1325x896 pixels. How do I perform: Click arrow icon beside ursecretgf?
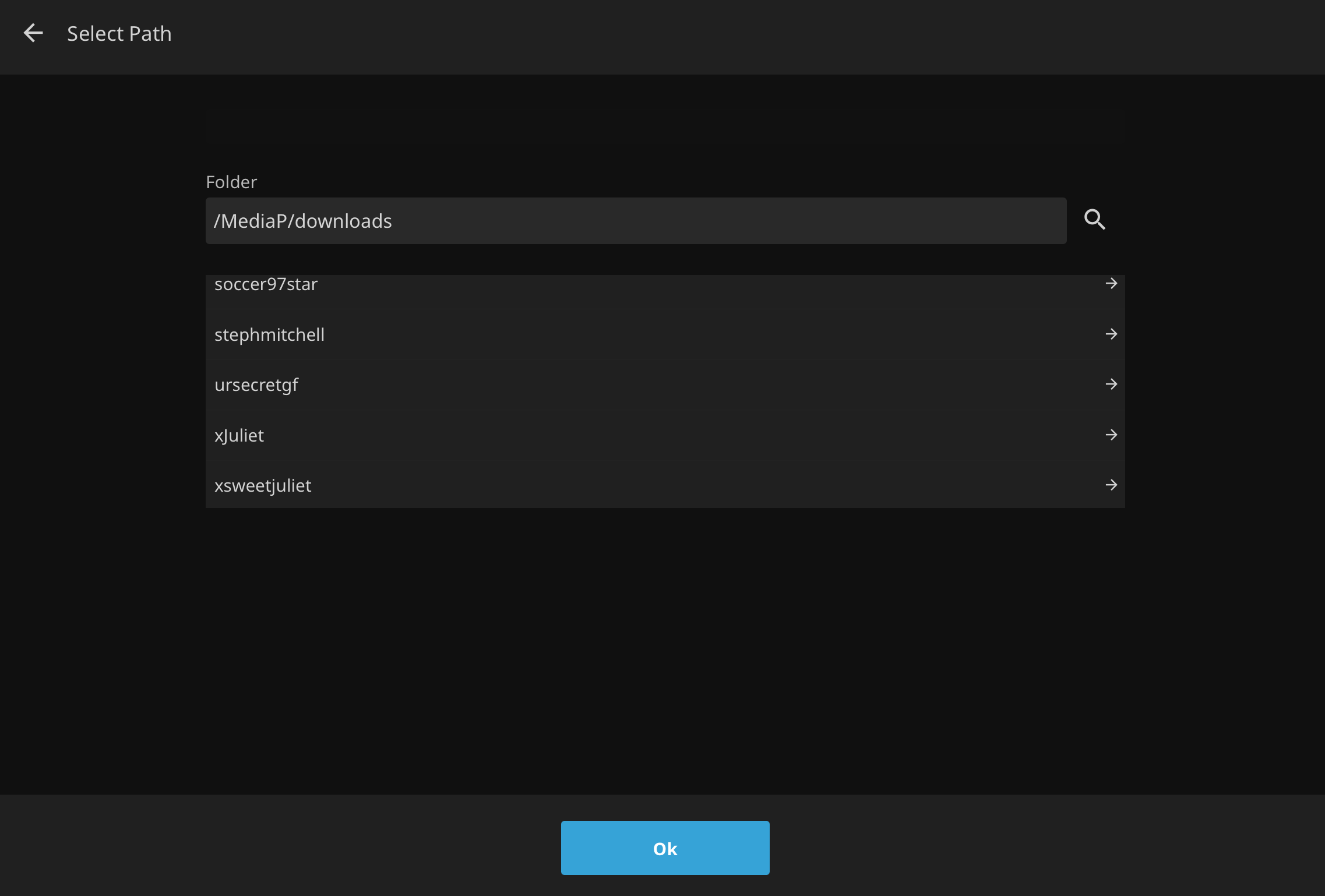(1111, 384)
